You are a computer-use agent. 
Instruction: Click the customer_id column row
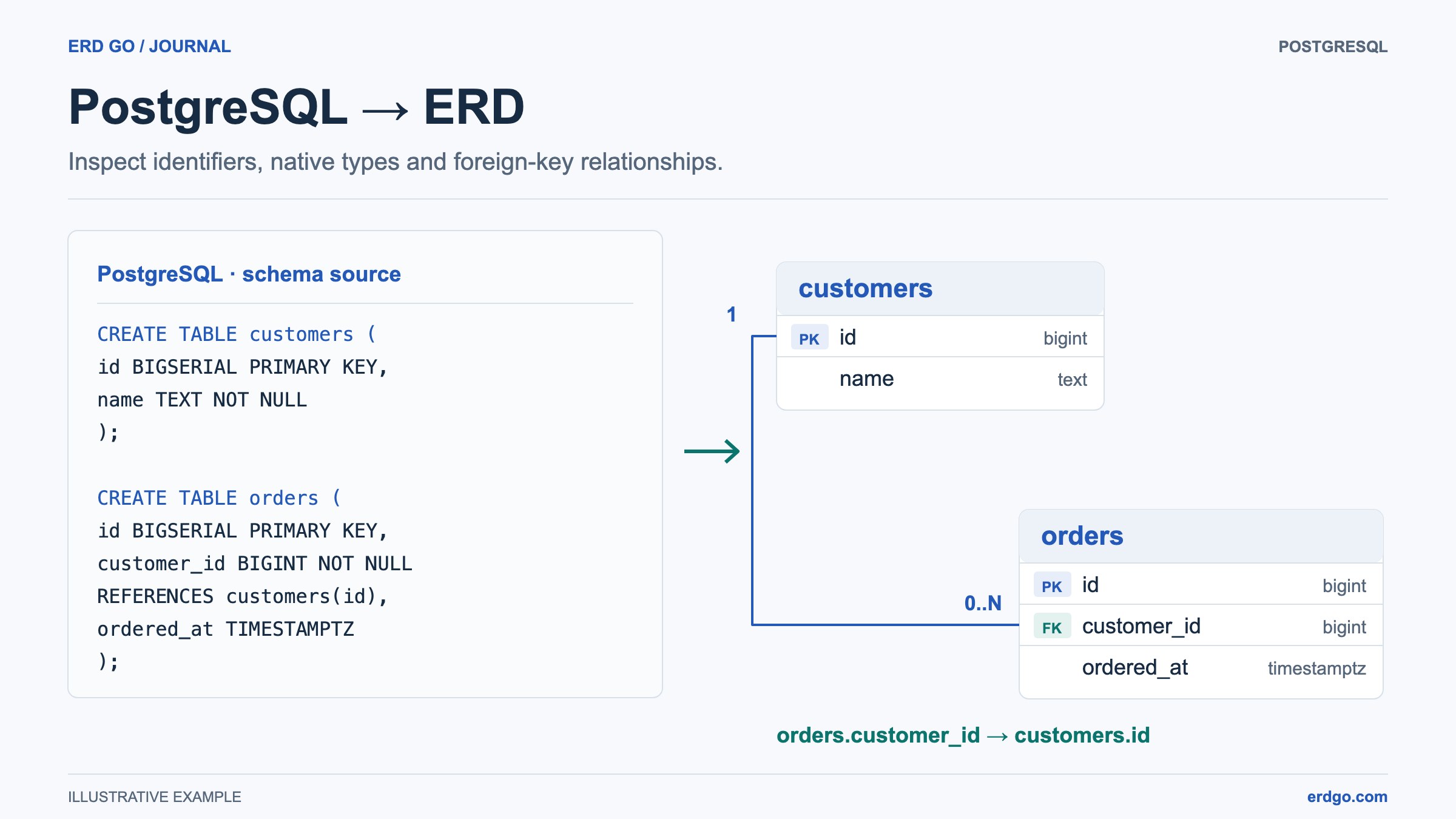click(1201, 625)
